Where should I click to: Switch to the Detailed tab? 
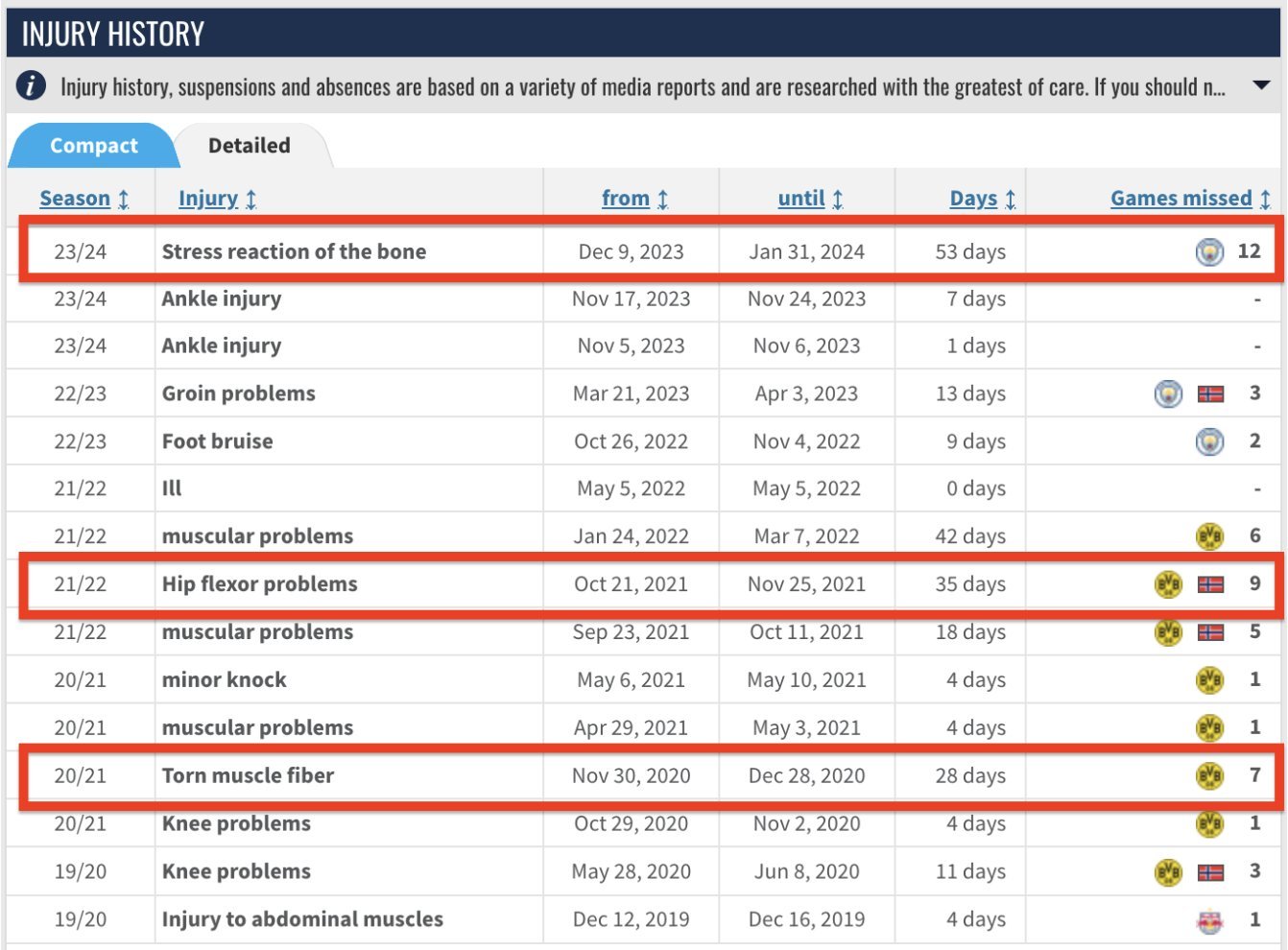250,146
